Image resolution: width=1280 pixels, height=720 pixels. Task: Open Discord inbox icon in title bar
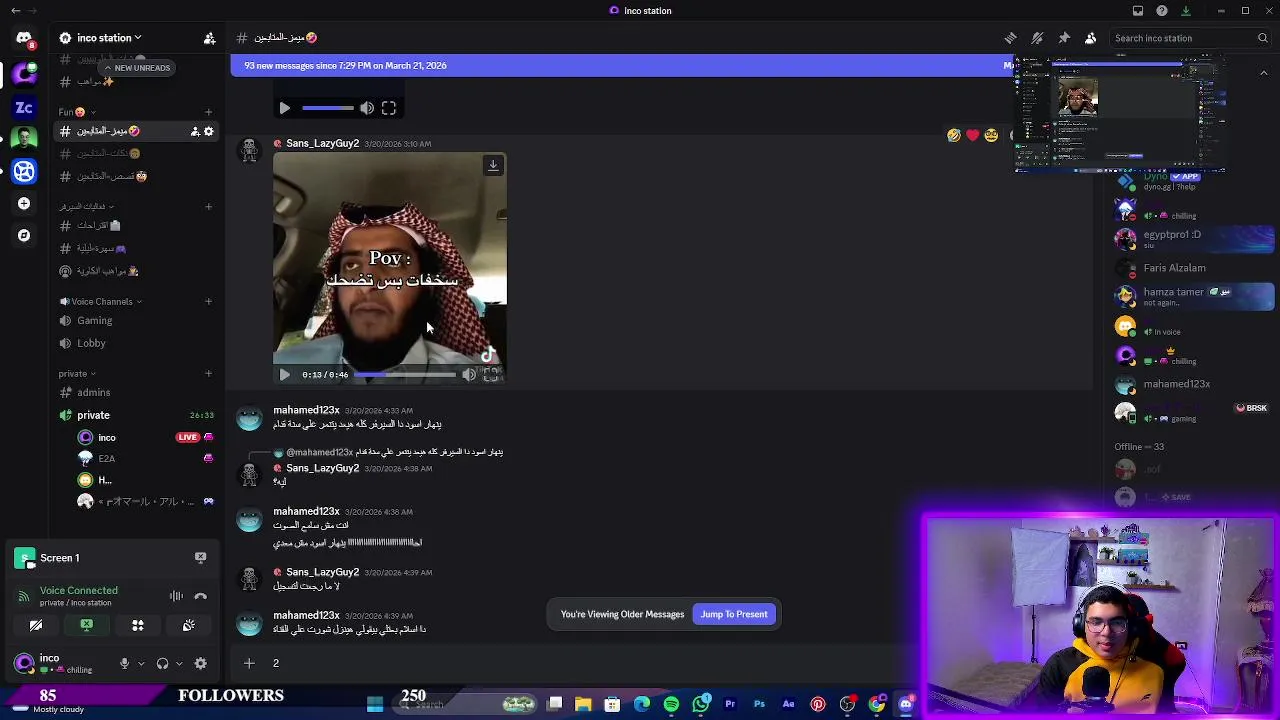[x=1138, y=11]
